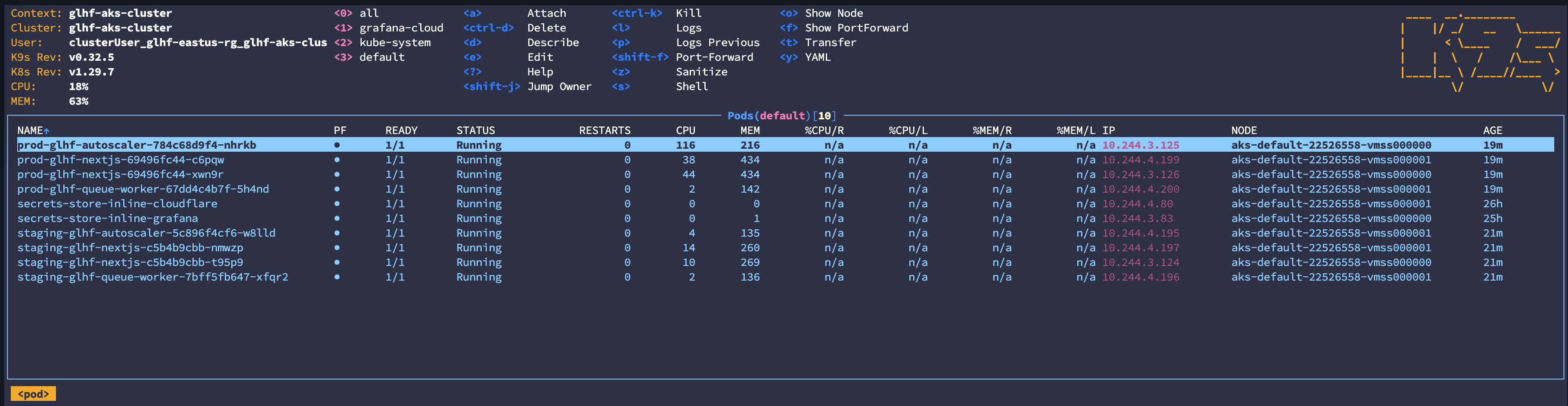Select pod secrets-store-inline-grafana
1568x406 pixels.
pyautogui.click(x=785, y=218)
